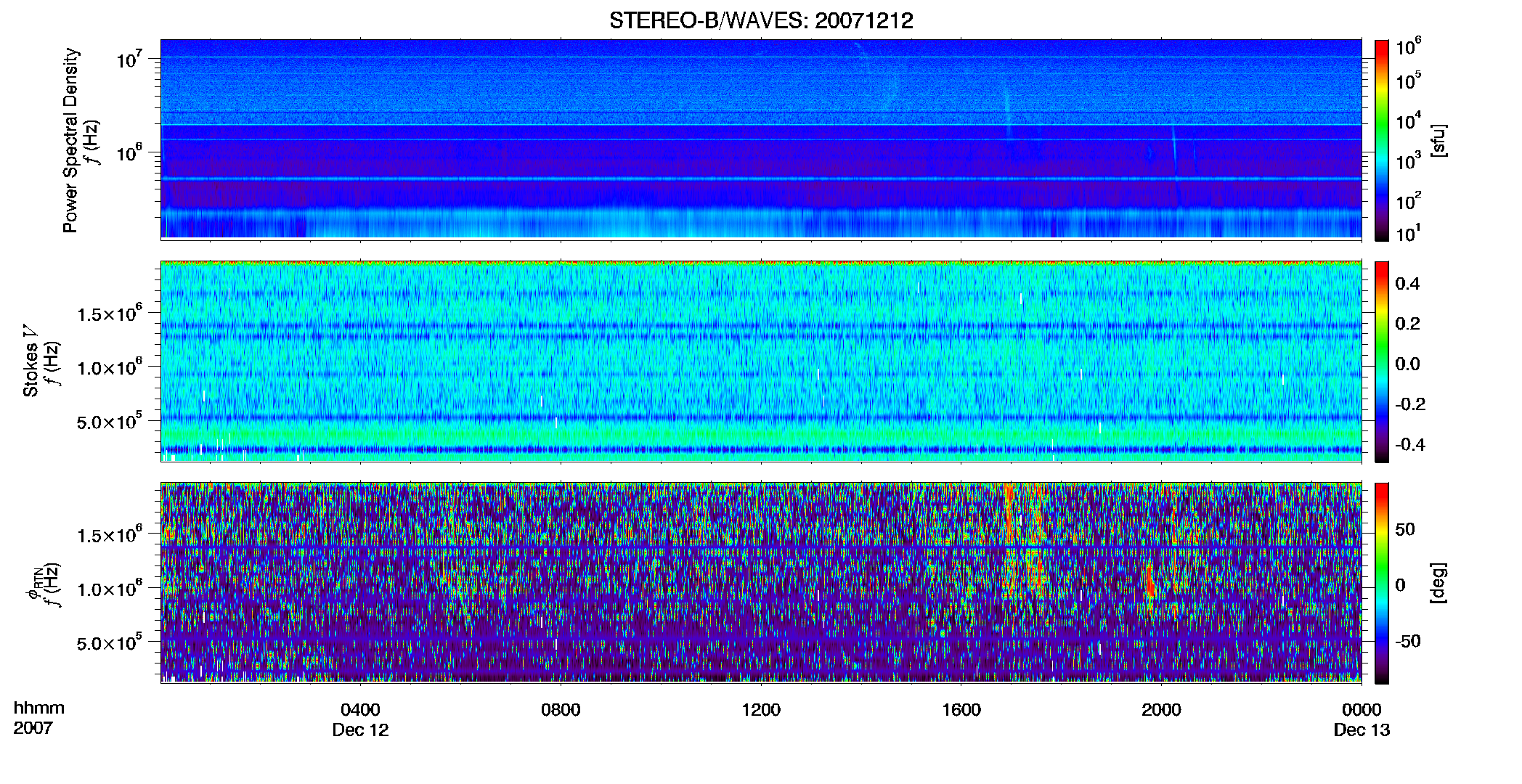Click the 0000 time axis label
1522x784 pixels.
coord(1362,710)
